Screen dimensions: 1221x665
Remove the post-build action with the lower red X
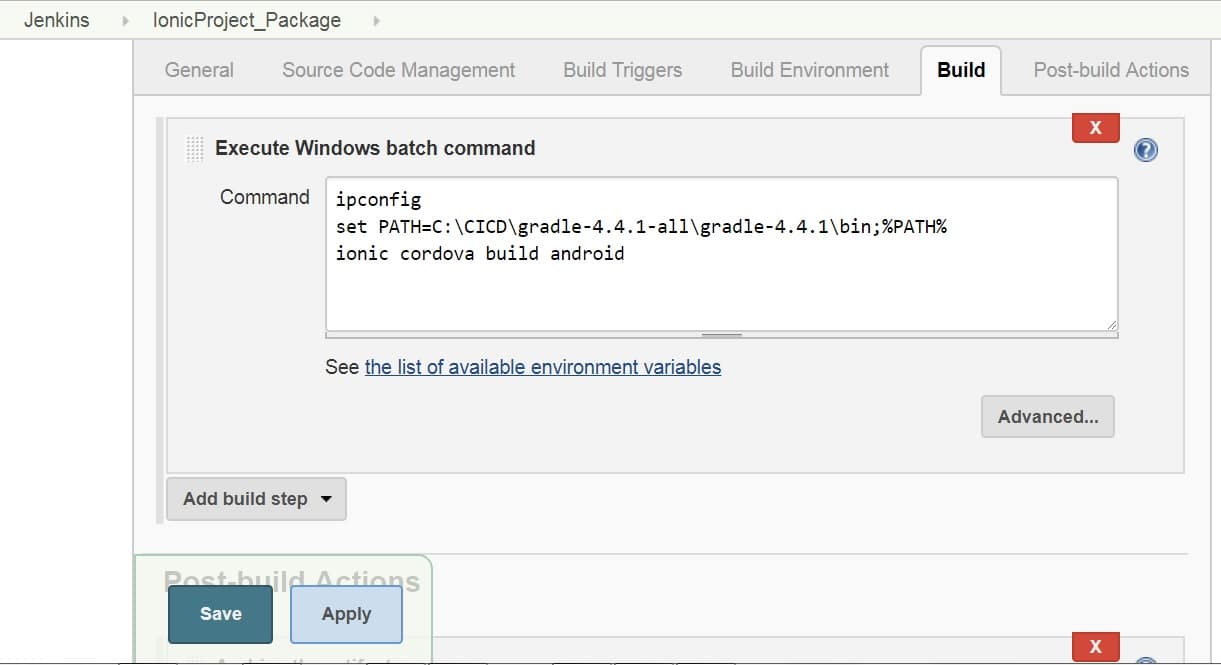(1095, 646)
